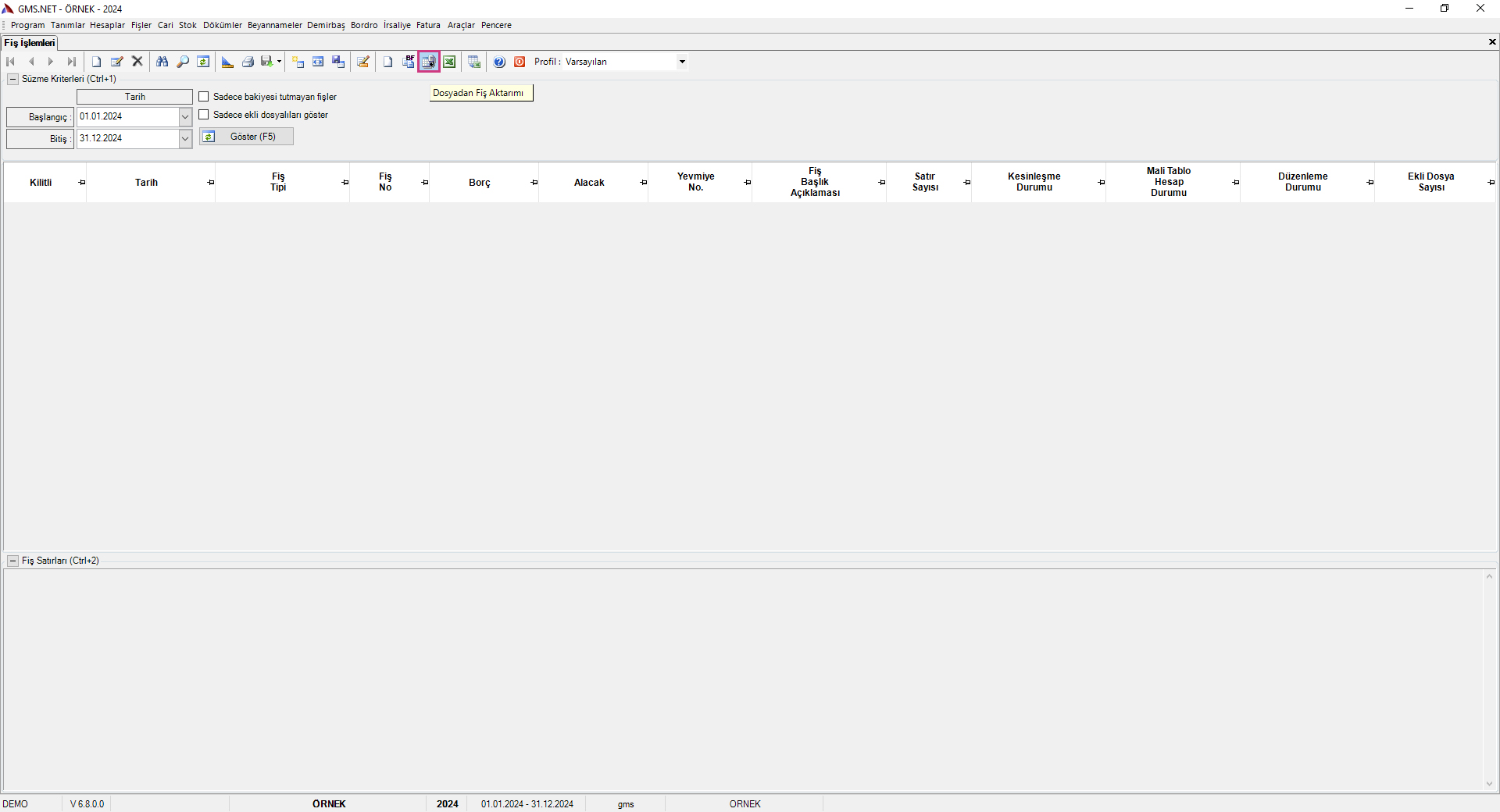The width and height of the screenshot is (1500, 812).
Task: Pin the Kilitli column
Action: (82, 183)
